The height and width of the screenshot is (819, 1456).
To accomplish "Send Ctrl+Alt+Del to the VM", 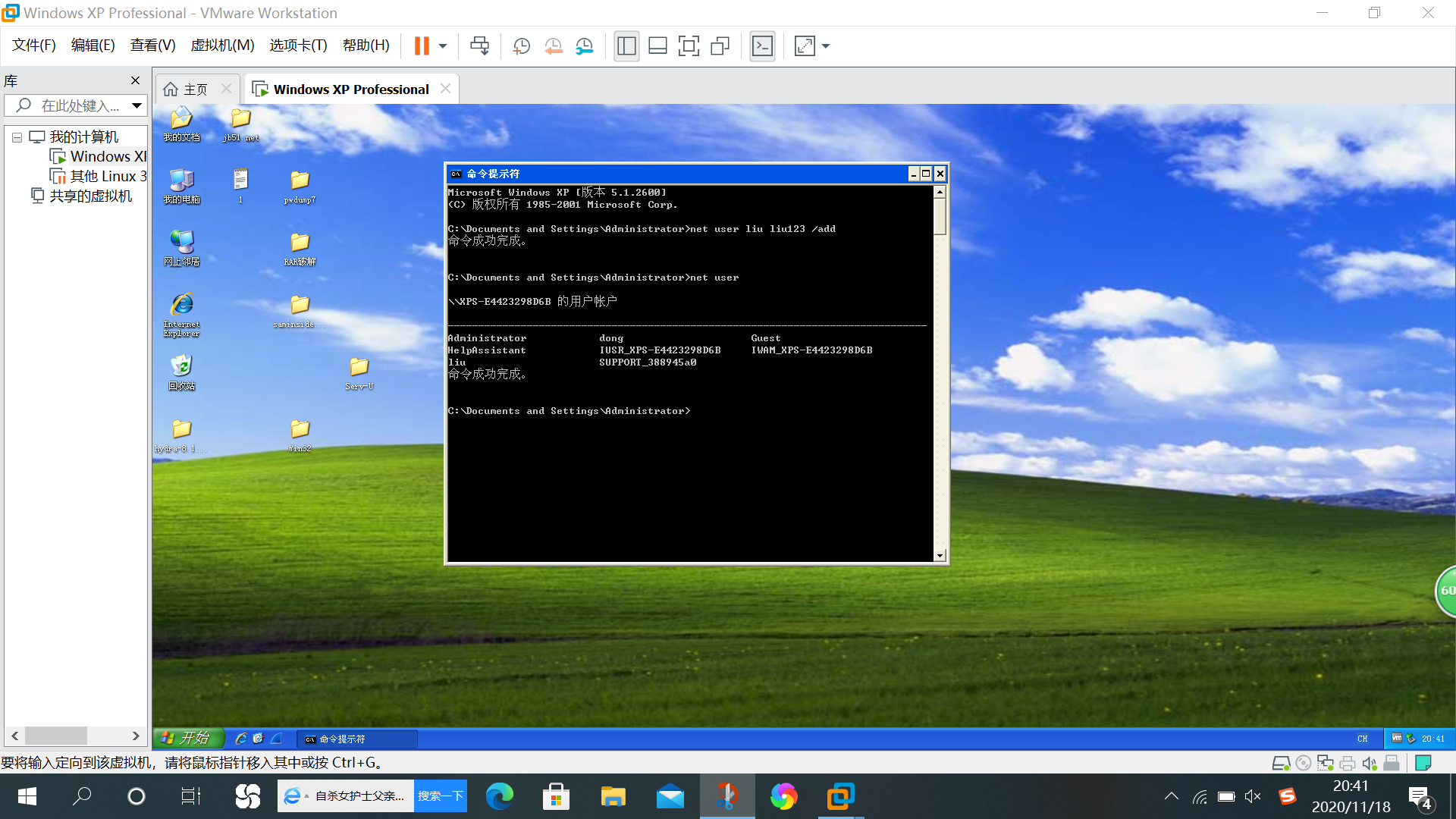I will pyautogui.click(x=479, y=46).
